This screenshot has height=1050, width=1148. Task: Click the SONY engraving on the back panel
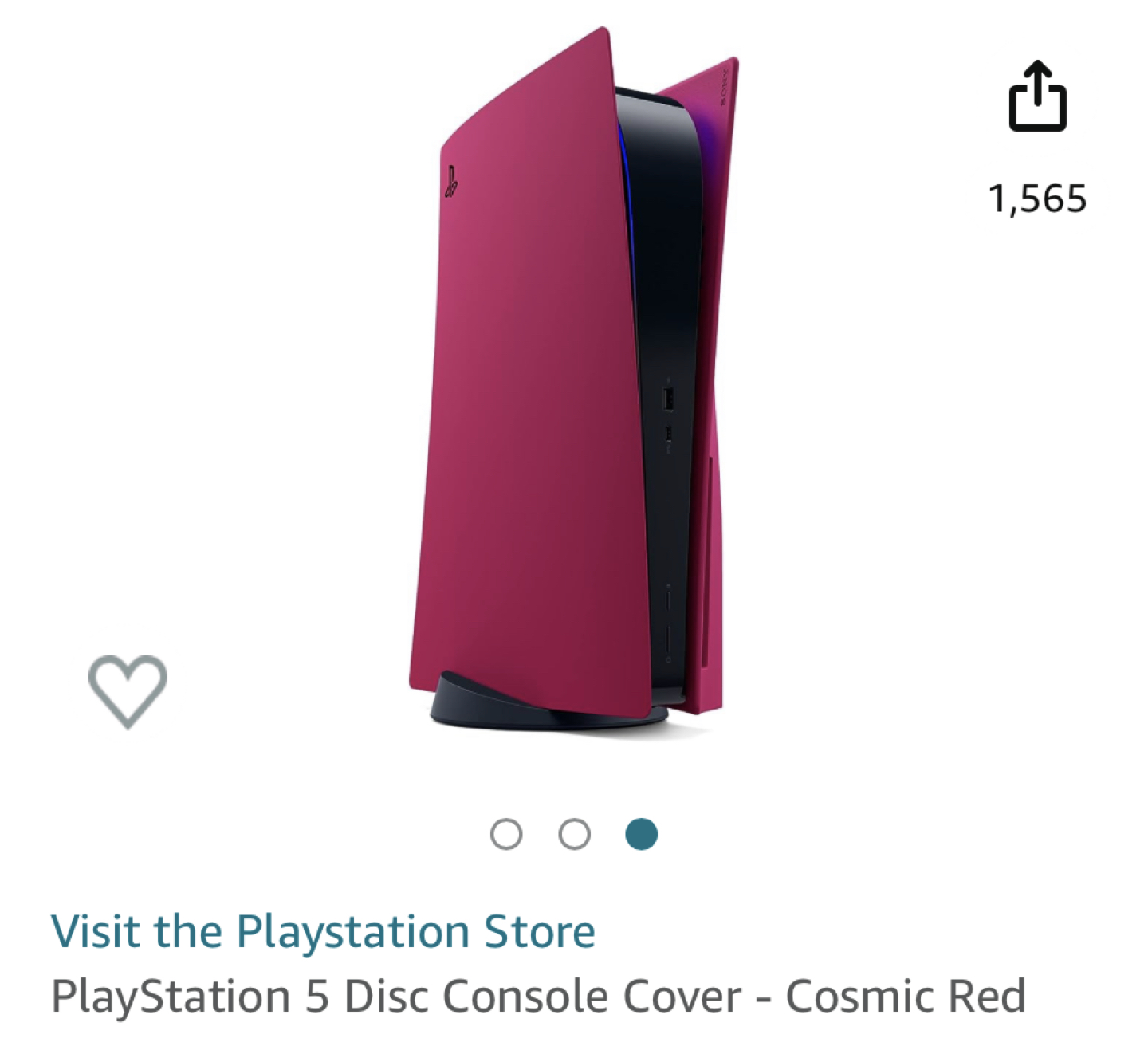click(x=724, y=84)
